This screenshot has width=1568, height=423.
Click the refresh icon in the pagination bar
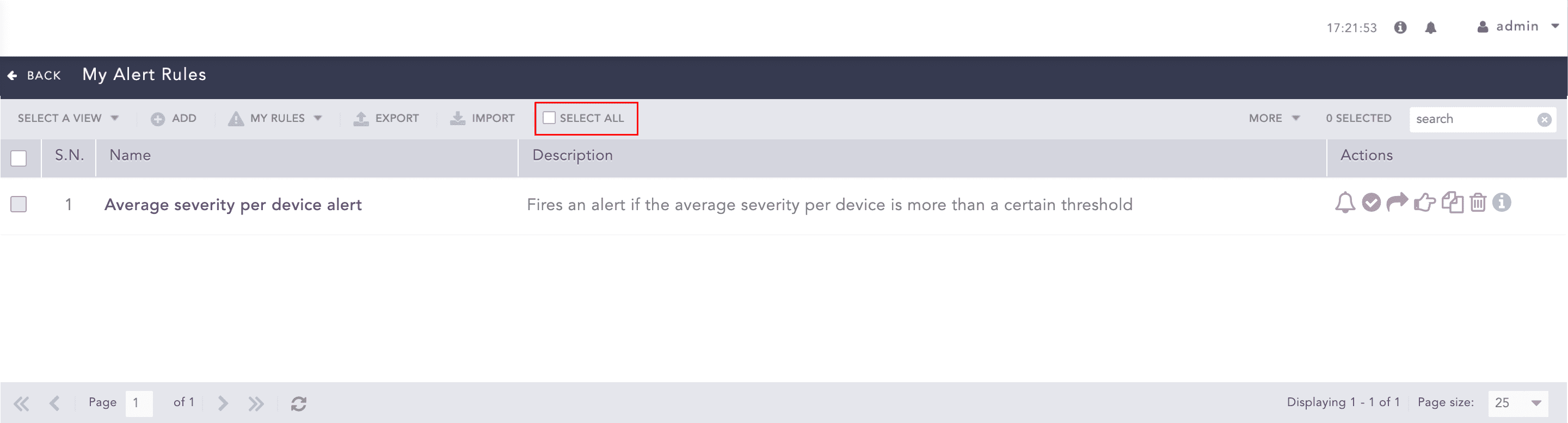[x=298, y=403]
